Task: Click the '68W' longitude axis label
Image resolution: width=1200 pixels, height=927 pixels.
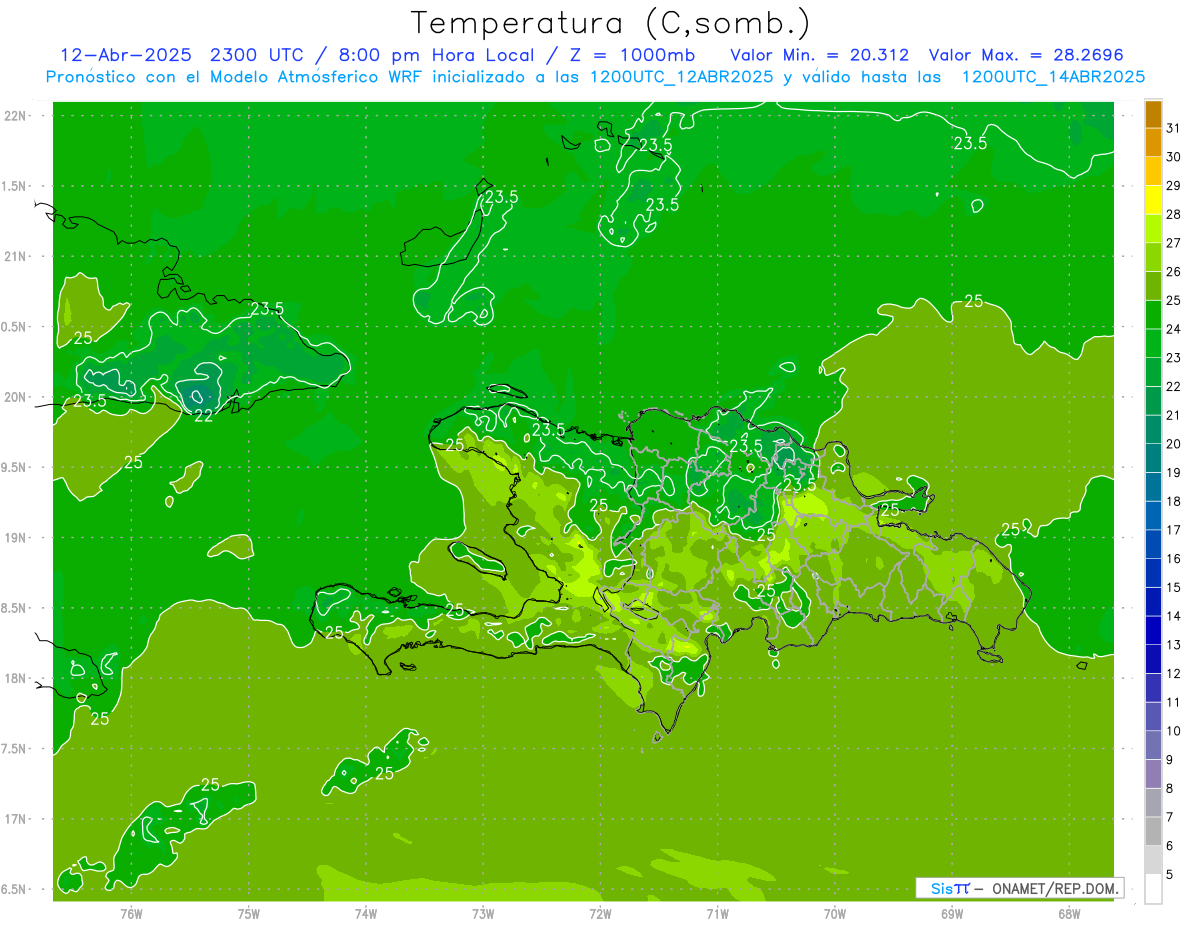Action: (1069, 915)
